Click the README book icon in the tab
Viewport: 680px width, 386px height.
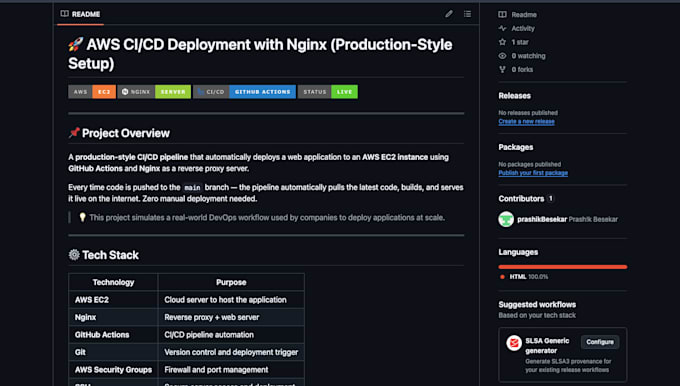pos(65,14)
